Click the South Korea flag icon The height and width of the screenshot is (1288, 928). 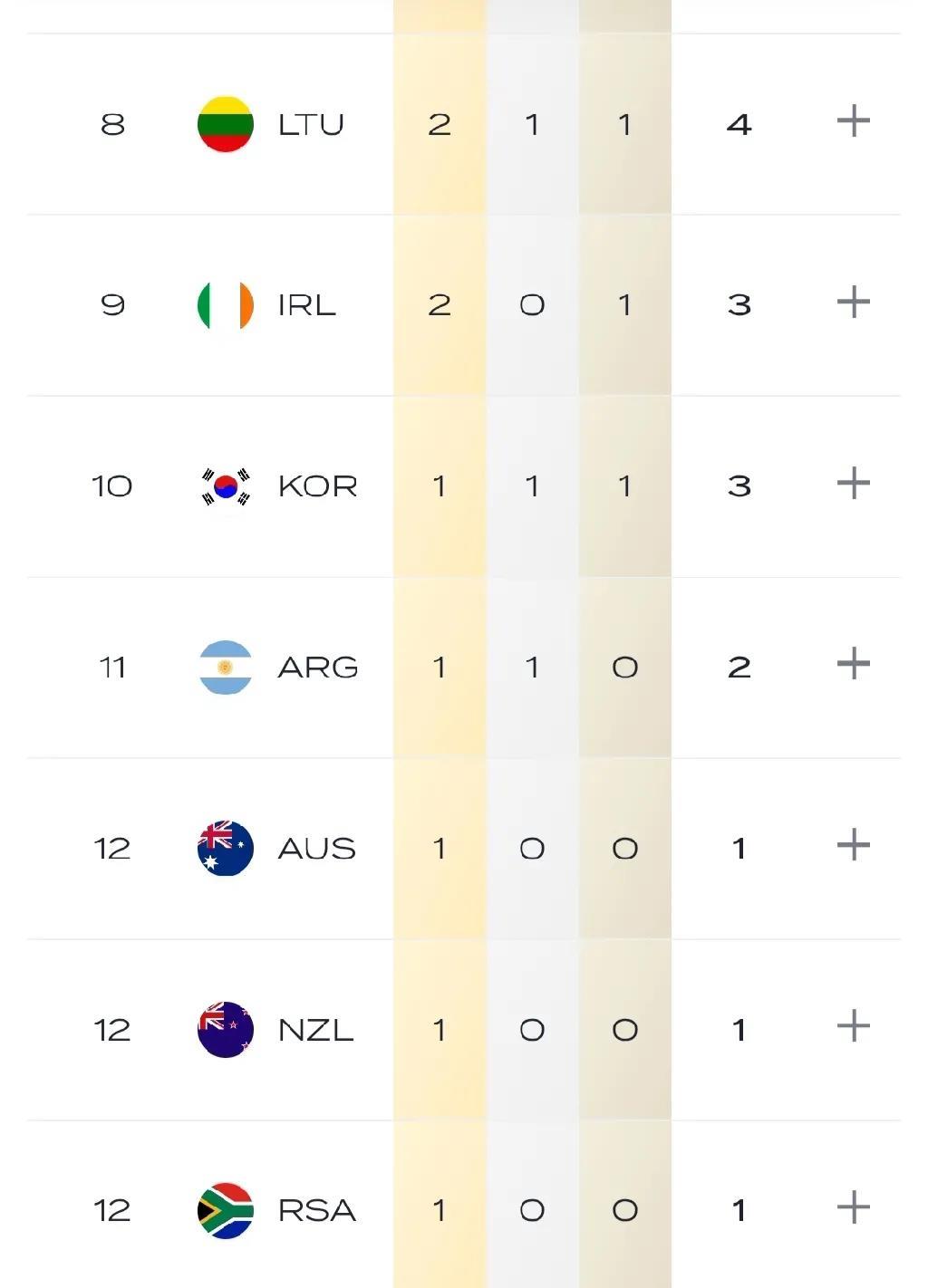[x=225, y=486]
